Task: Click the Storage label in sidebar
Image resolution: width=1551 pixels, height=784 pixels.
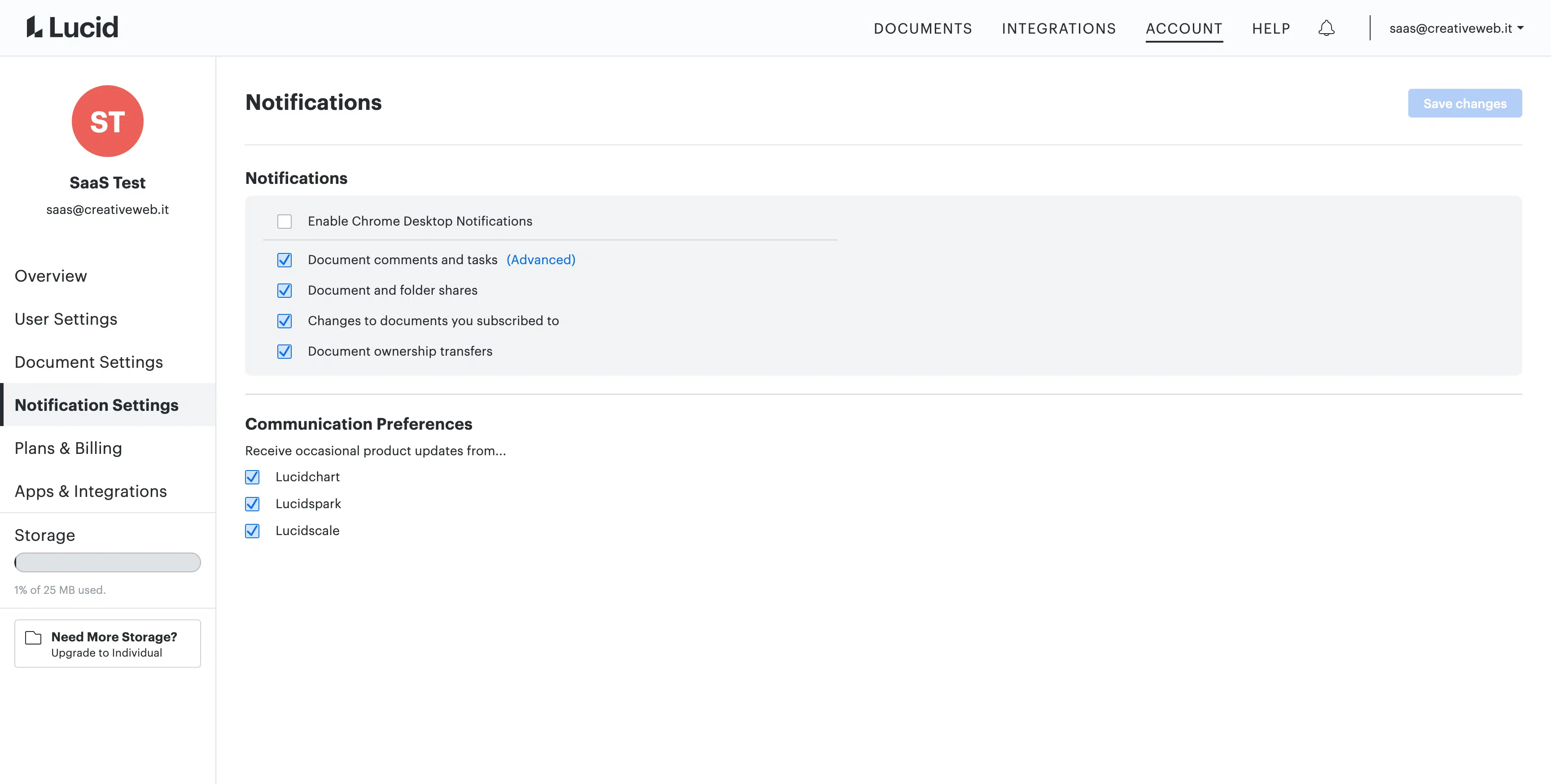Action: click(45, 536)
